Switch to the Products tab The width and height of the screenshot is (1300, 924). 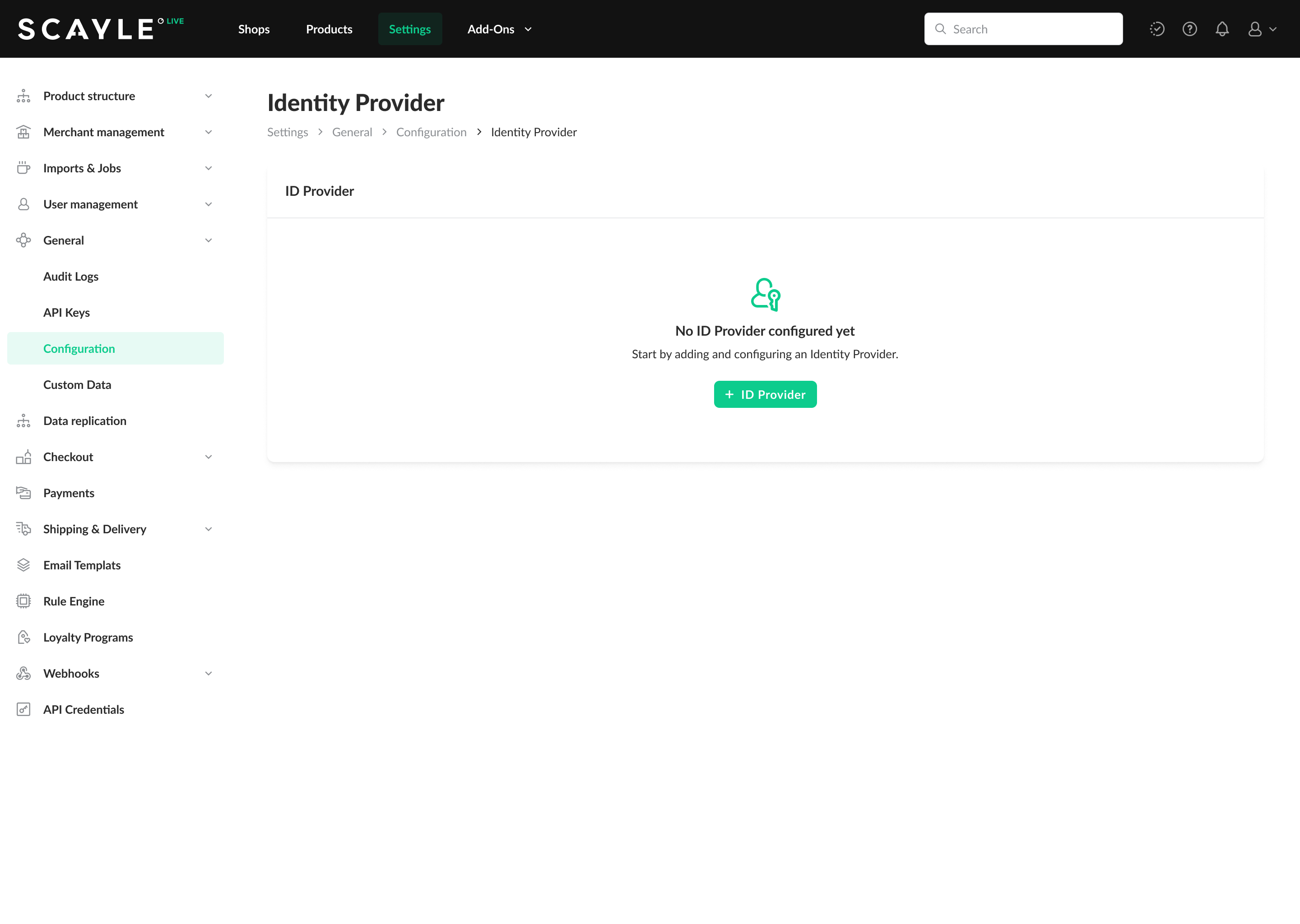pyautogui.click(x=329, y=29)
